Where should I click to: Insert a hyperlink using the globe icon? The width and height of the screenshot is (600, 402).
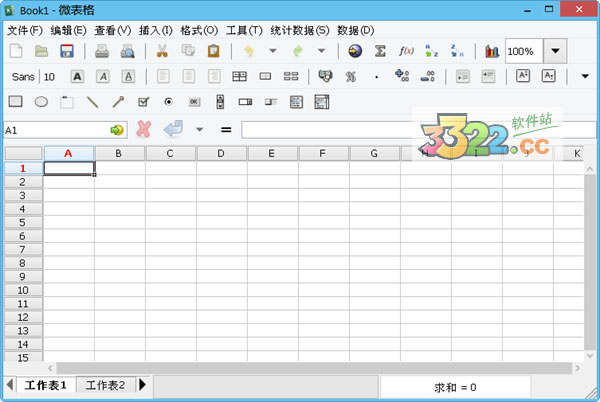(x=355, y=51)
